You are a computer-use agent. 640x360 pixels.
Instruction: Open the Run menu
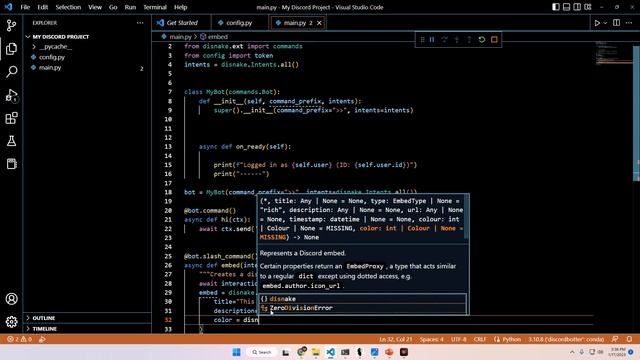click(x=130, y=7)
